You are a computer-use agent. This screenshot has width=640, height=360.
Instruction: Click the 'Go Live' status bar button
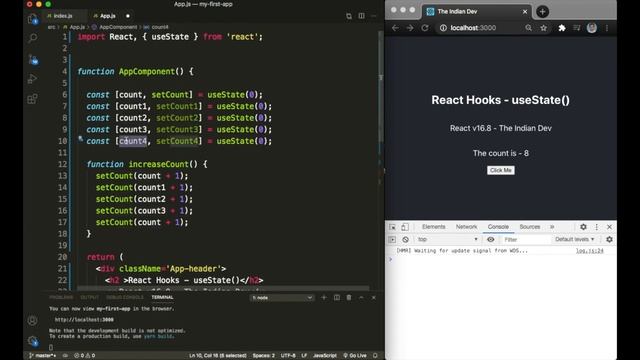click(355, 356)
